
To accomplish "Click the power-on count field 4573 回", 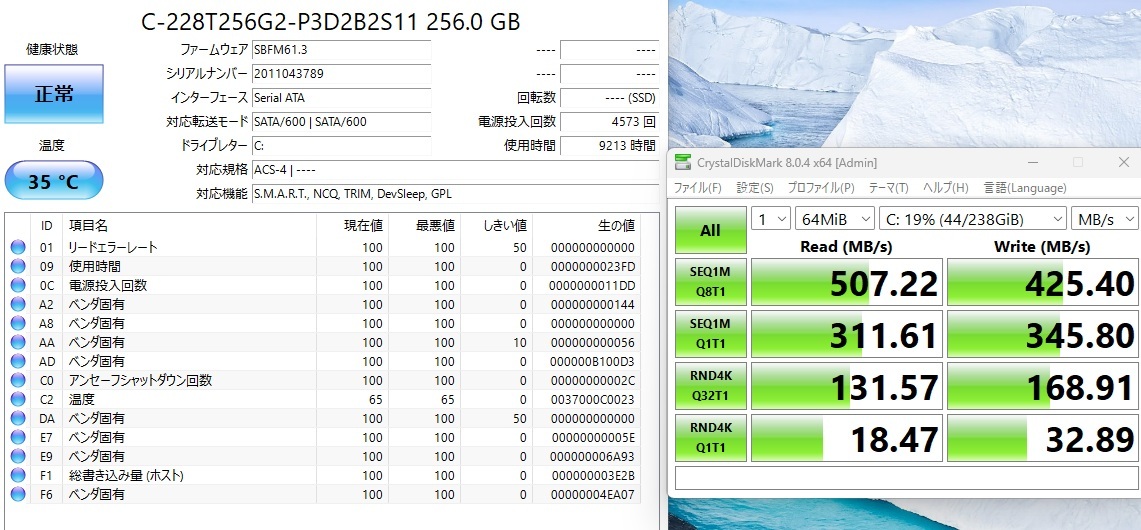I will (610, 122).
